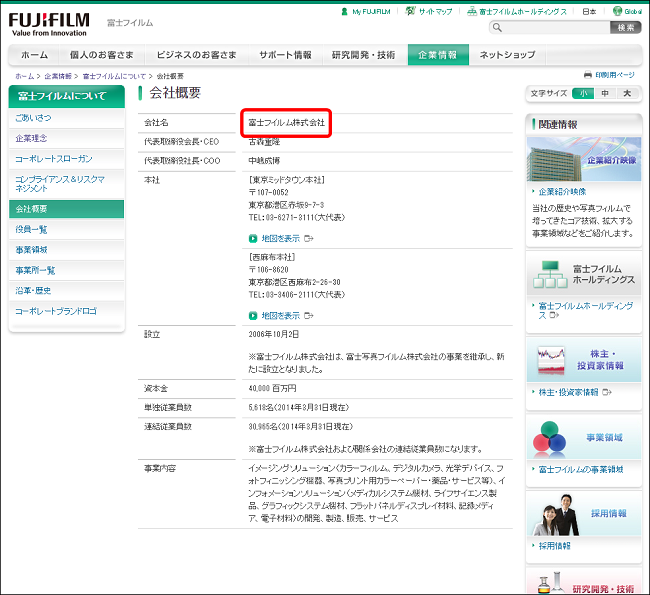Viewport: 650px width, 595px height.
Task: Click 企業紹介映像 building thumbnail
Action: click(584, 159)
